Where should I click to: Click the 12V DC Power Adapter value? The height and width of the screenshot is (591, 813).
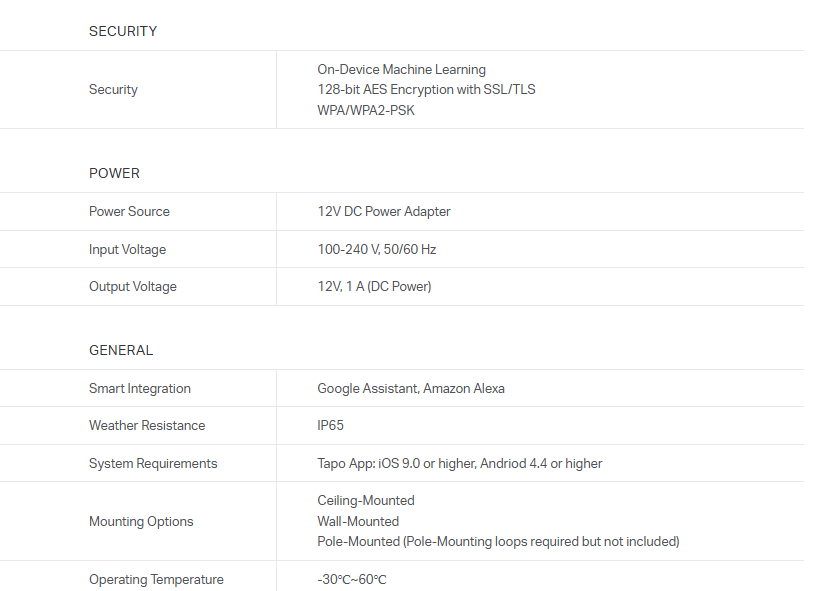384,212
